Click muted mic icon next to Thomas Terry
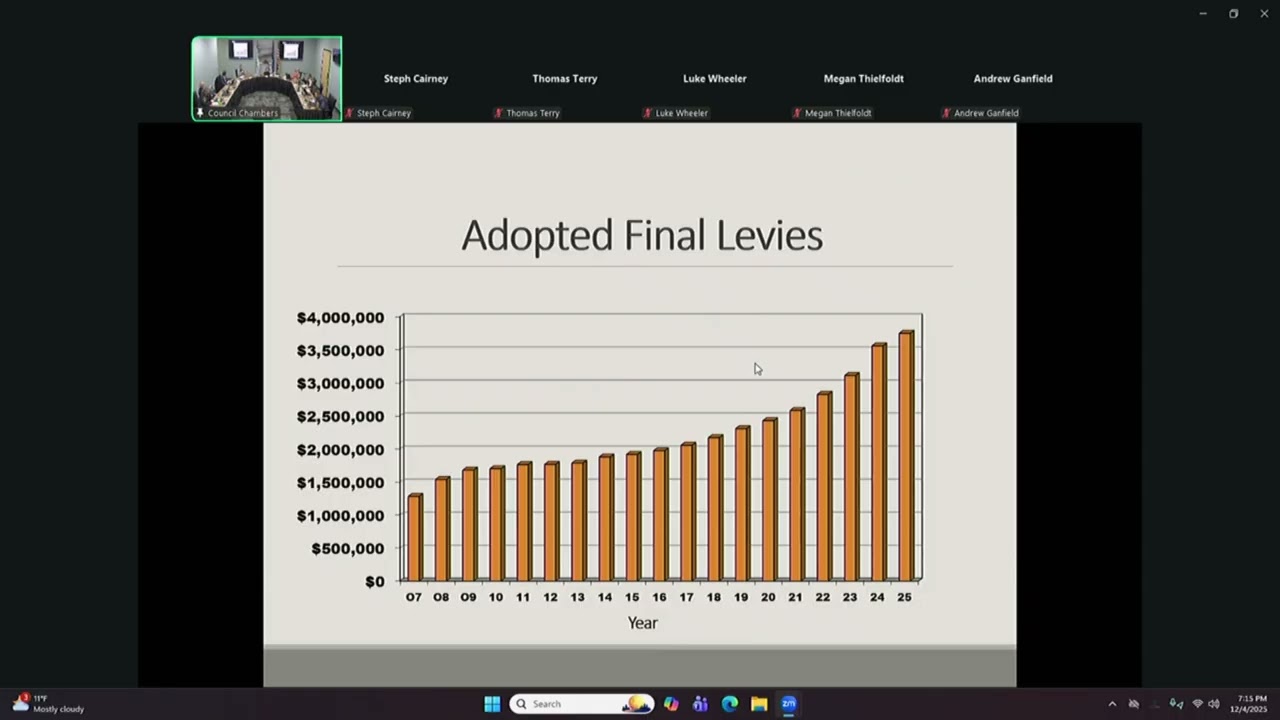 point(499,113)
